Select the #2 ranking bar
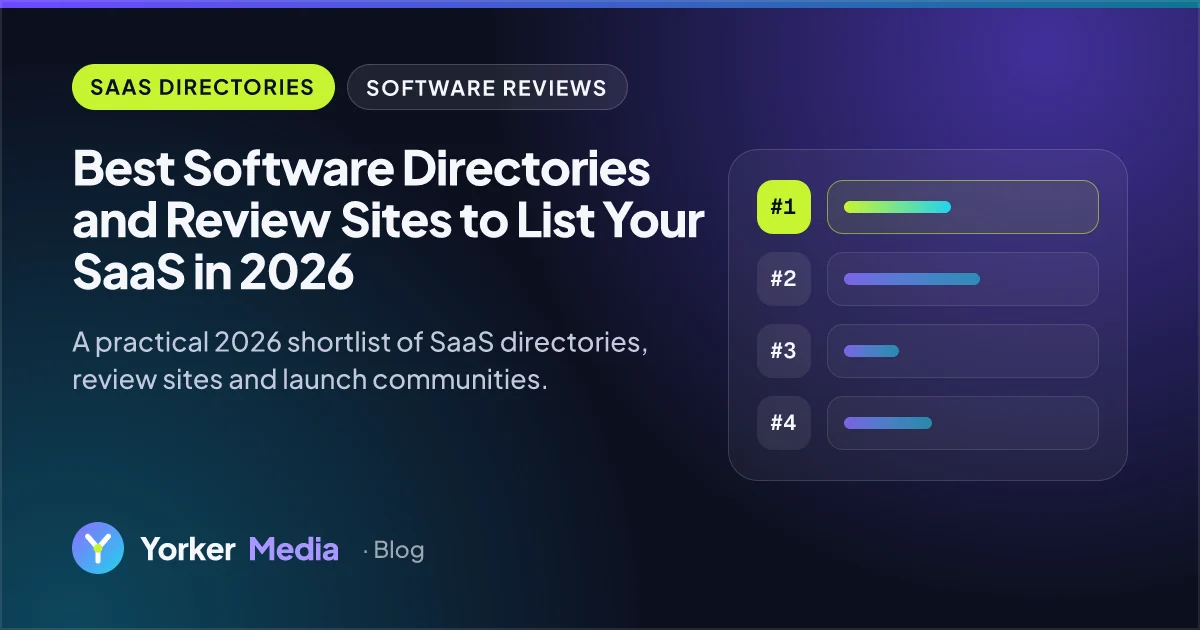 tap(963, 279)
